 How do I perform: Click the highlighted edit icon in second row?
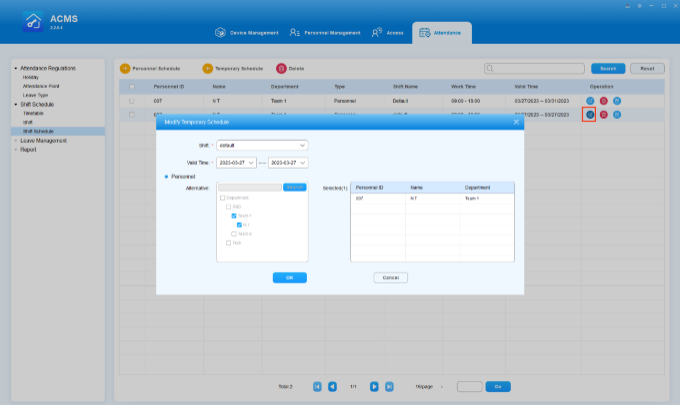pyautogui.click(x=590, y=115)
